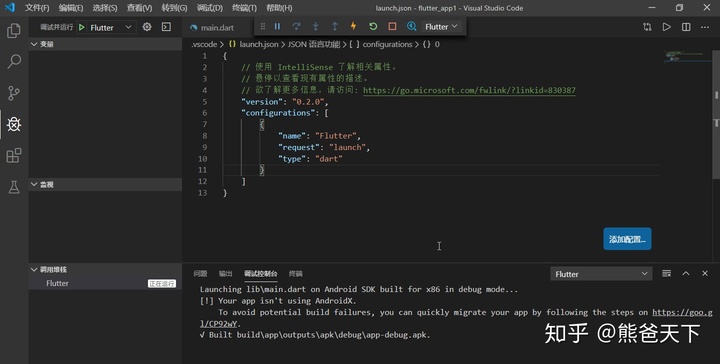Collapse the 变量 variables section

click(x=105, y=44)
